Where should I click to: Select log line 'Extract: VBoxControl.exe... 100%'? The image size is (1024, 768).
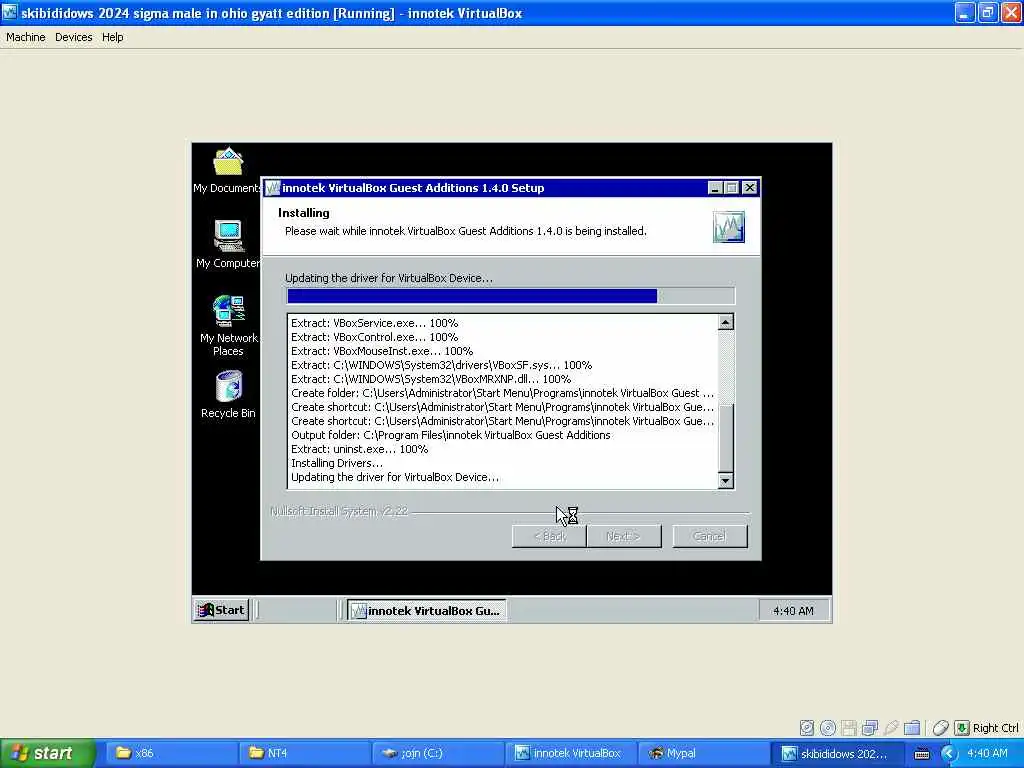[x=375, y=337]
